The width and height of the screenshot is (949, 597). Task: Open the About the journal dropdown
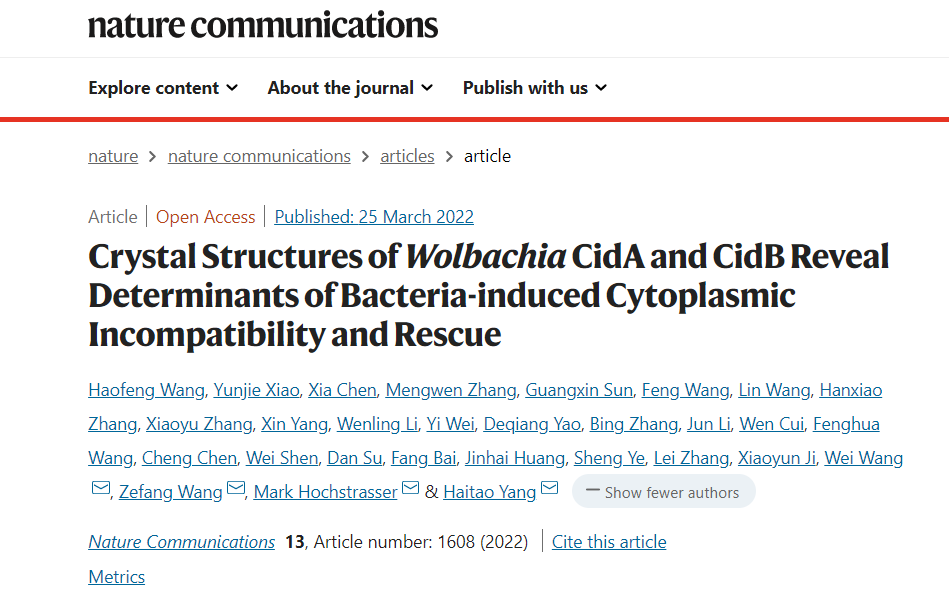[350, 88]
